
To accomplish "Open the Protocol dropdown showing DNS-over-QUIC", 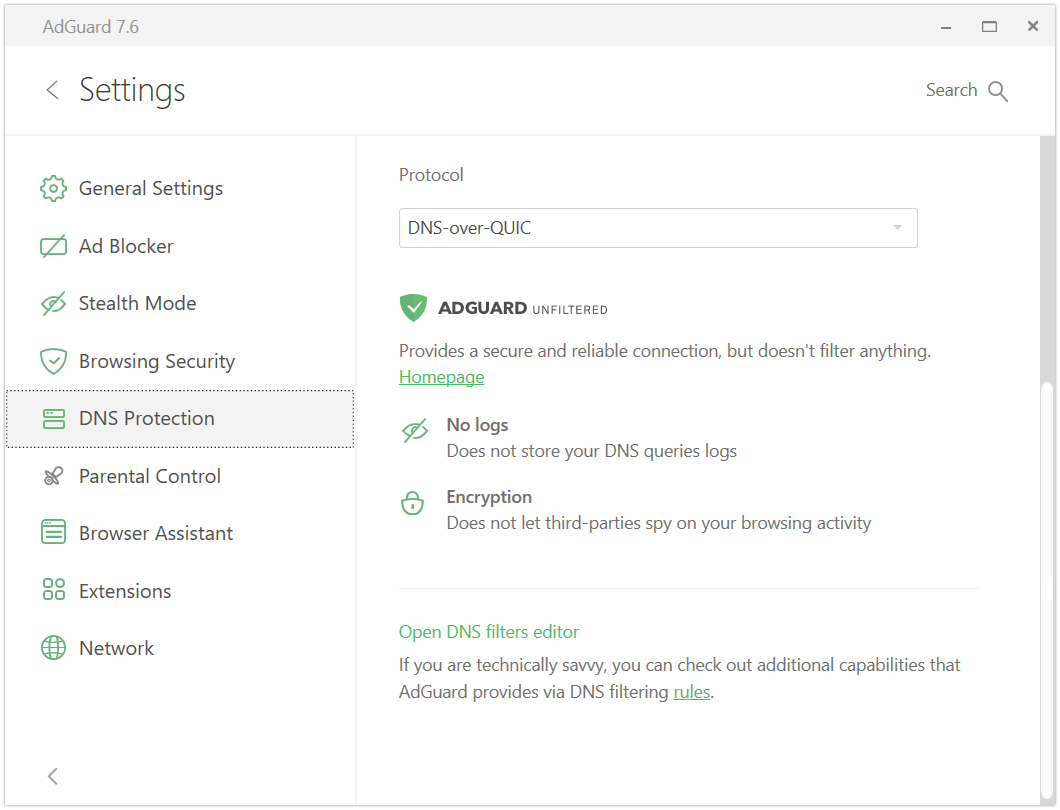I will pyautogui.click(x=640, y=228).
